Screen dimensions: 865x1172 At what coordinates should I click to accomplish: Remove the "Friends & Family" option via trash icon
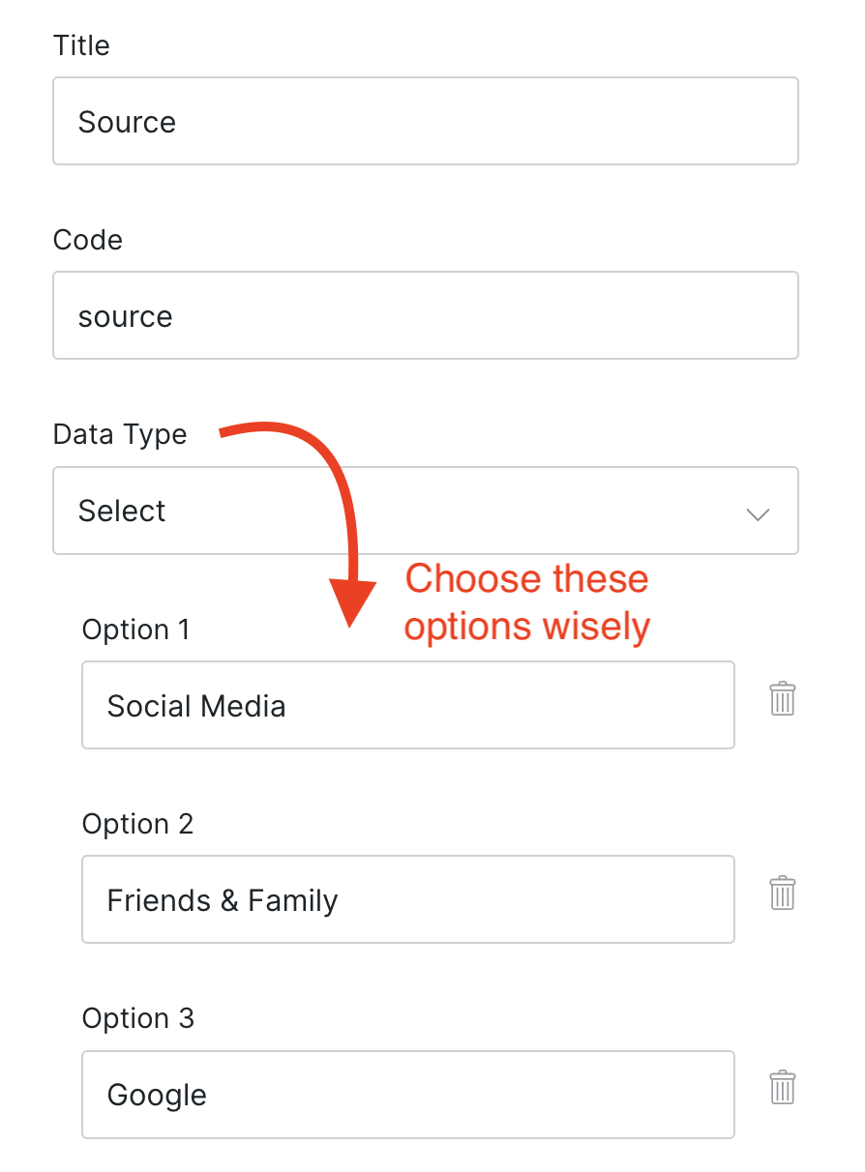pyautogui.click(x=783, y=894)
